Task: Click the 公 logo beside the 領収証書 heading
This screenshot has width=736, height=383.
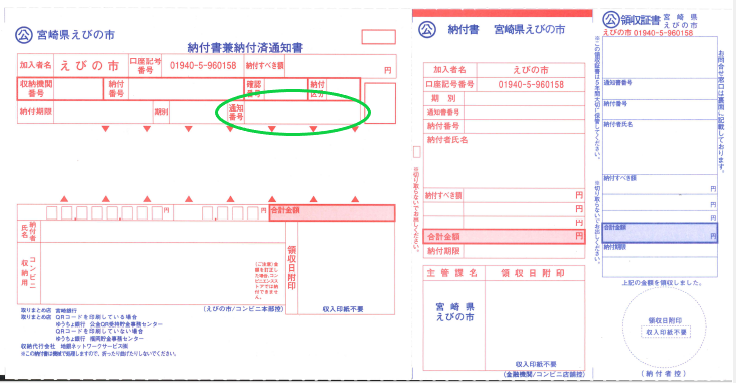Action: click(611, 20)
